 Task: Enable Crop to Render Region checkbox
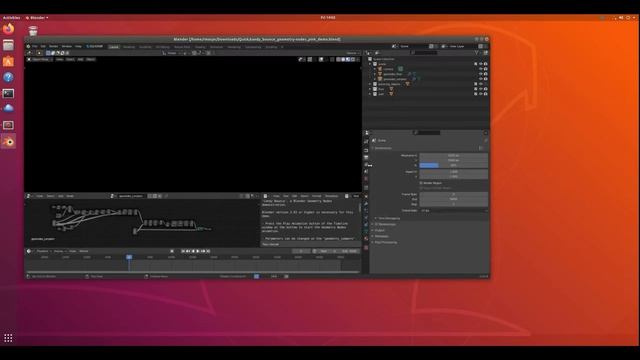click(x=421, y=188)
